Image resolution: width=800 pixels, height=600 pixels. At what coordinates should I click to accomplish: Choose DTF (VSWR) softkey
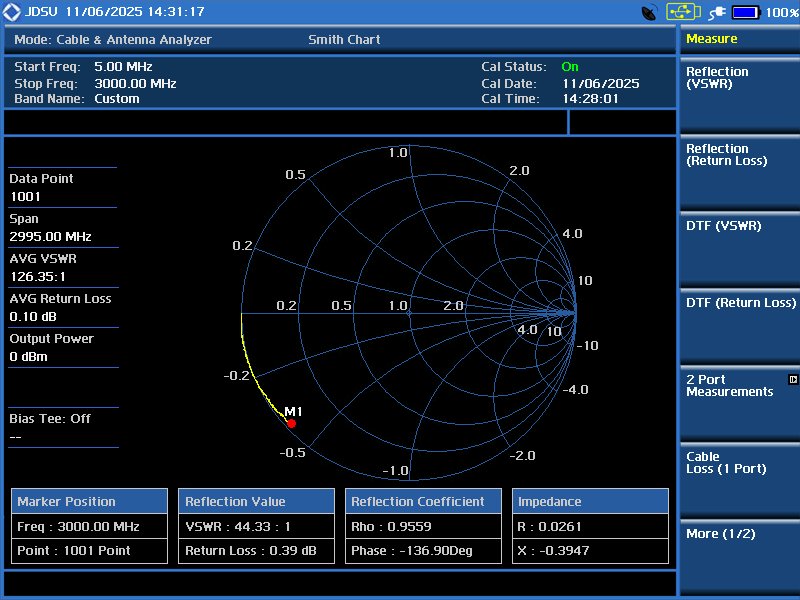pos(739,249)
